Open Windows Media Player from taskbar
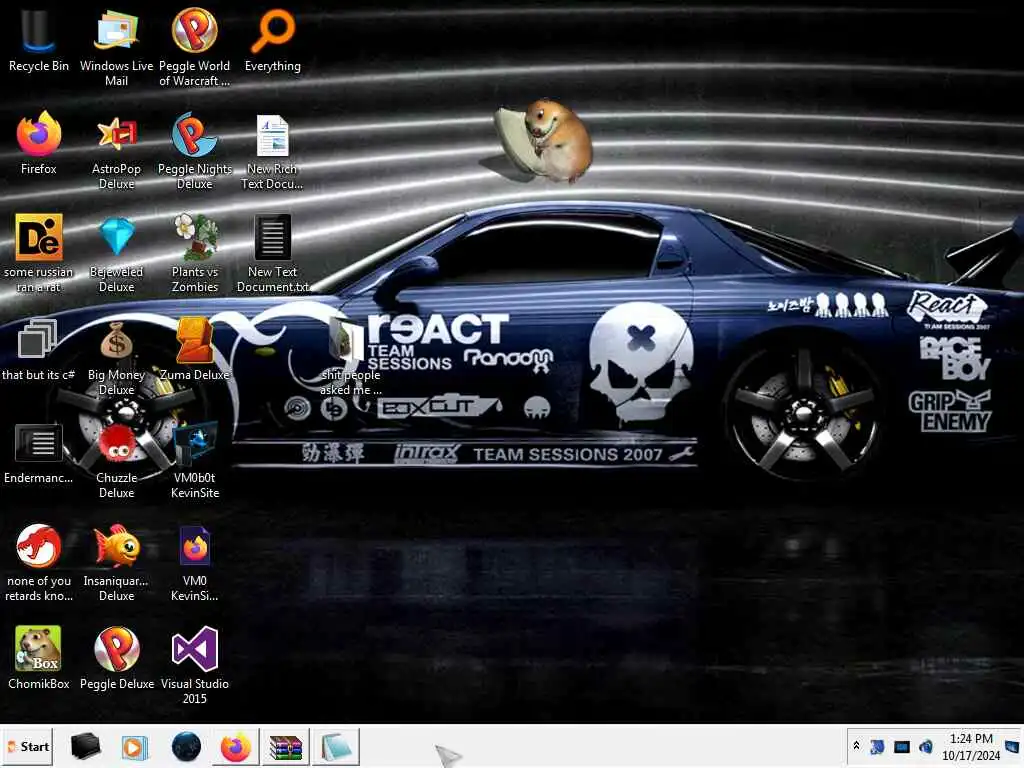 [x=135, y=746]
